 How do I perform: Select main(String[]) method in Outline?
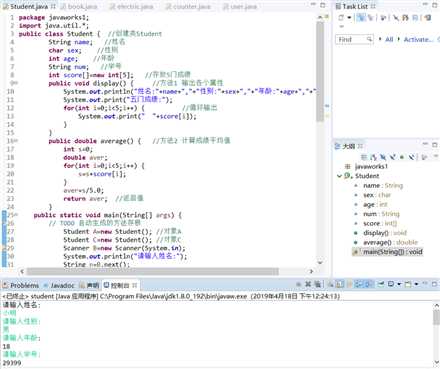392,252
